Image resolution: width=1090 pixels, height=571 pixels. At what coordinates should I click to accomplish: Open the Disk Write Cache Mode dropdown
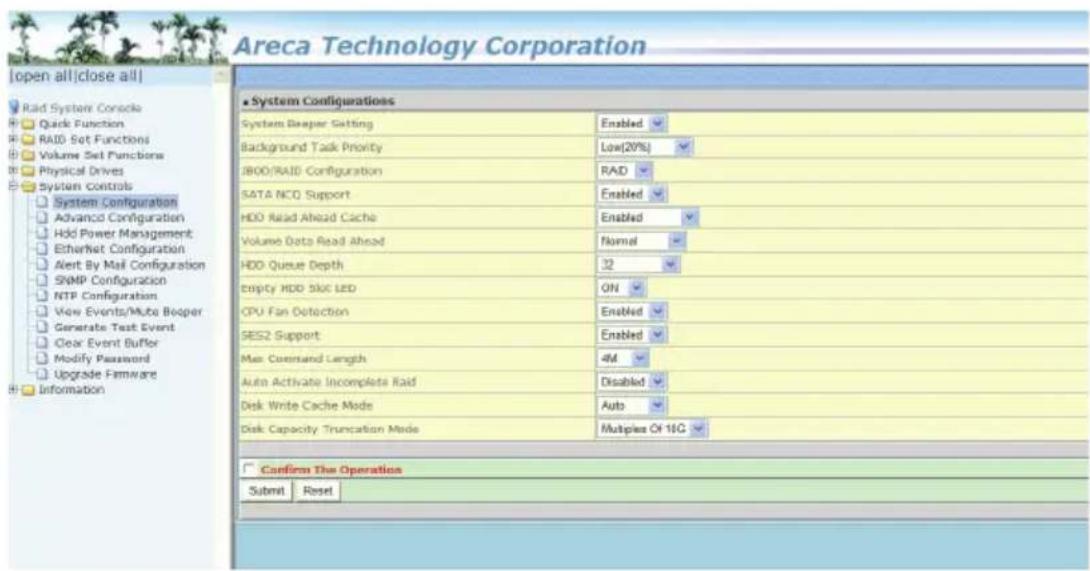(632, 405)
